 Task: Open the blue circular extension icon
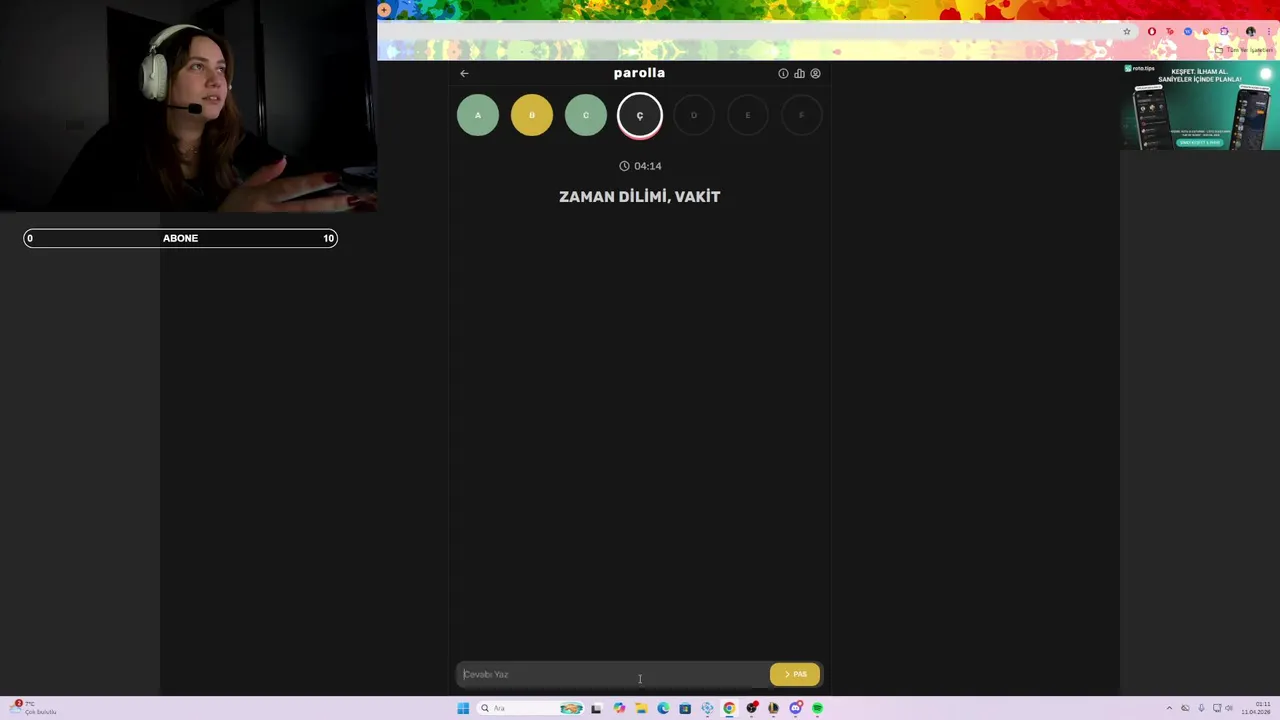(x=1188, y=31)
